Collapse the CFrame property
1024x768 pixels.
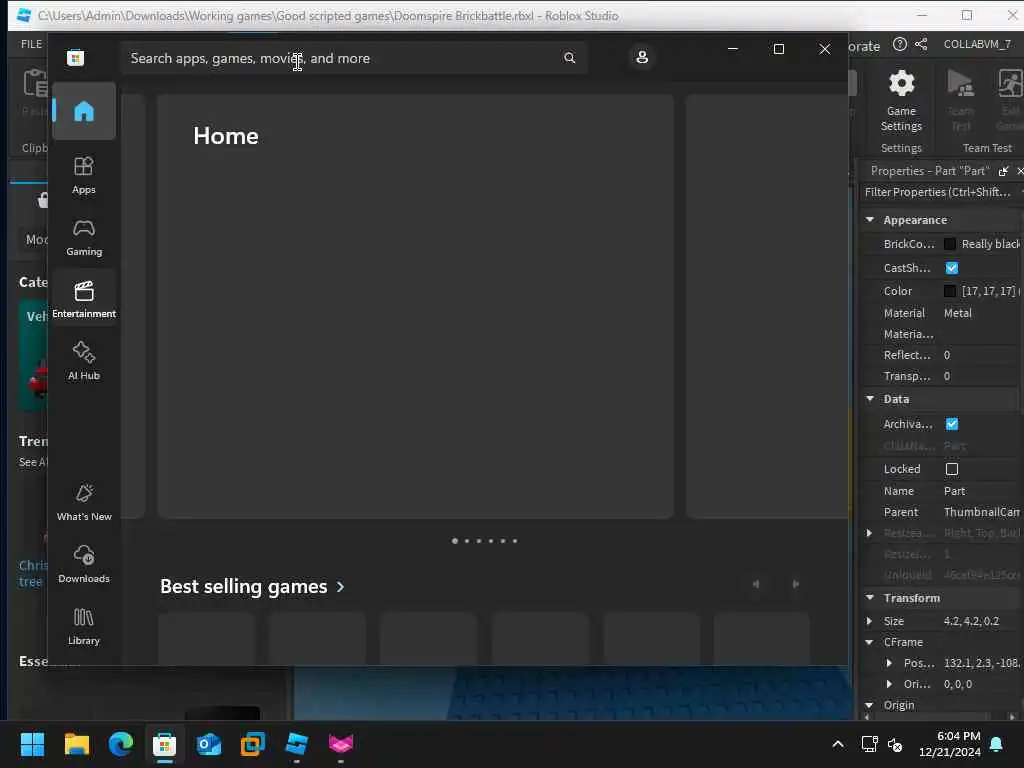869,643
